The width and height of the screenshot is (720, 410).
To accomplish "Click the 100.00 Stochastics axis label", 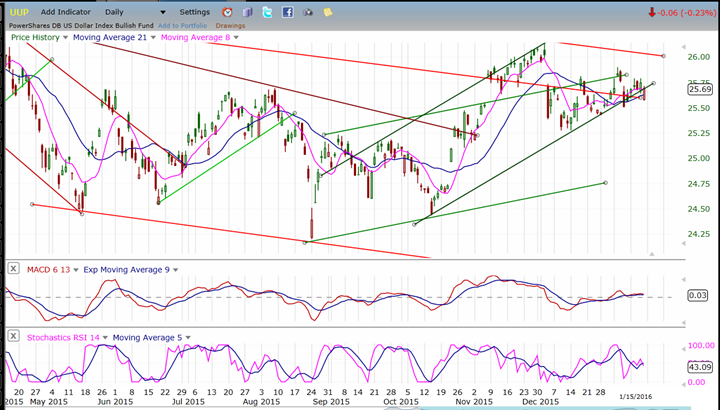I will coord(701,346).
